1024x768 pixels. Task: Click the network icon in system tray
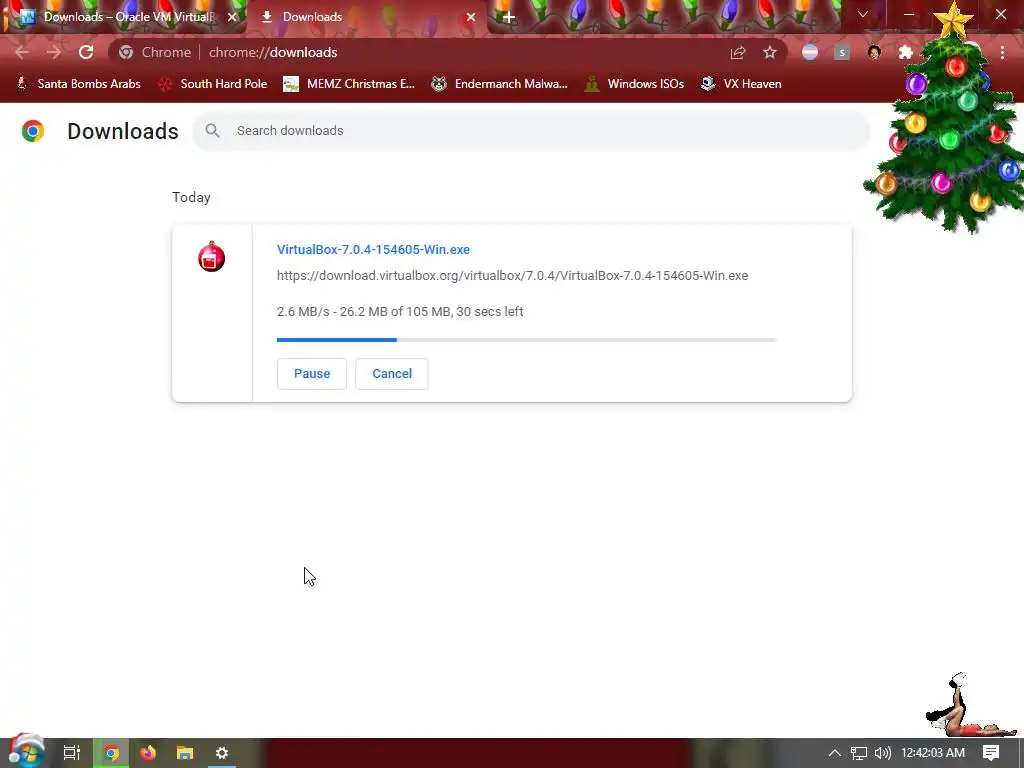pyautogui.click(x=859, y=753)
